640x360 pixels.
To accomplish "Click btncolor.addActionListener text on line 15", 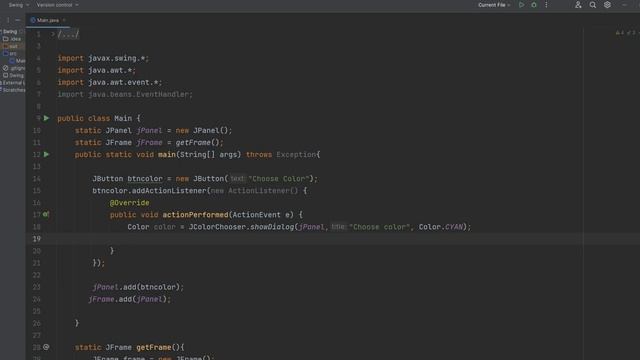I will pos(149,191).
